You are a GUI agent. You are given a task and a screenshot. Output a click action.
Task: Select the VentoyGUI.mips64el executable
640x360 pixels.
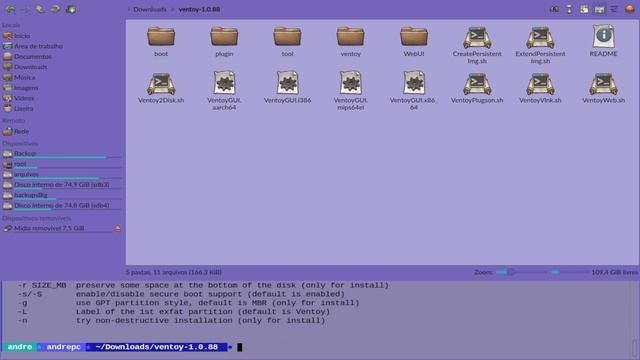pos(351,91)
